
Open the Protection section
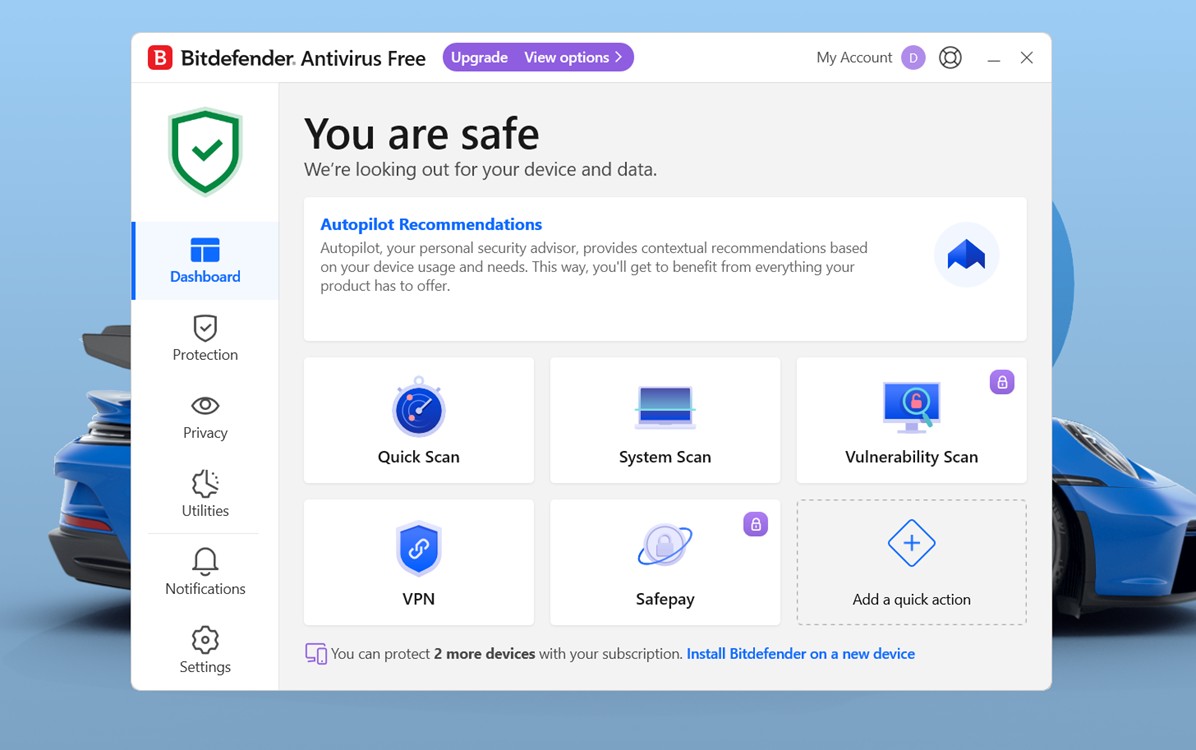[x=204, y=339]
